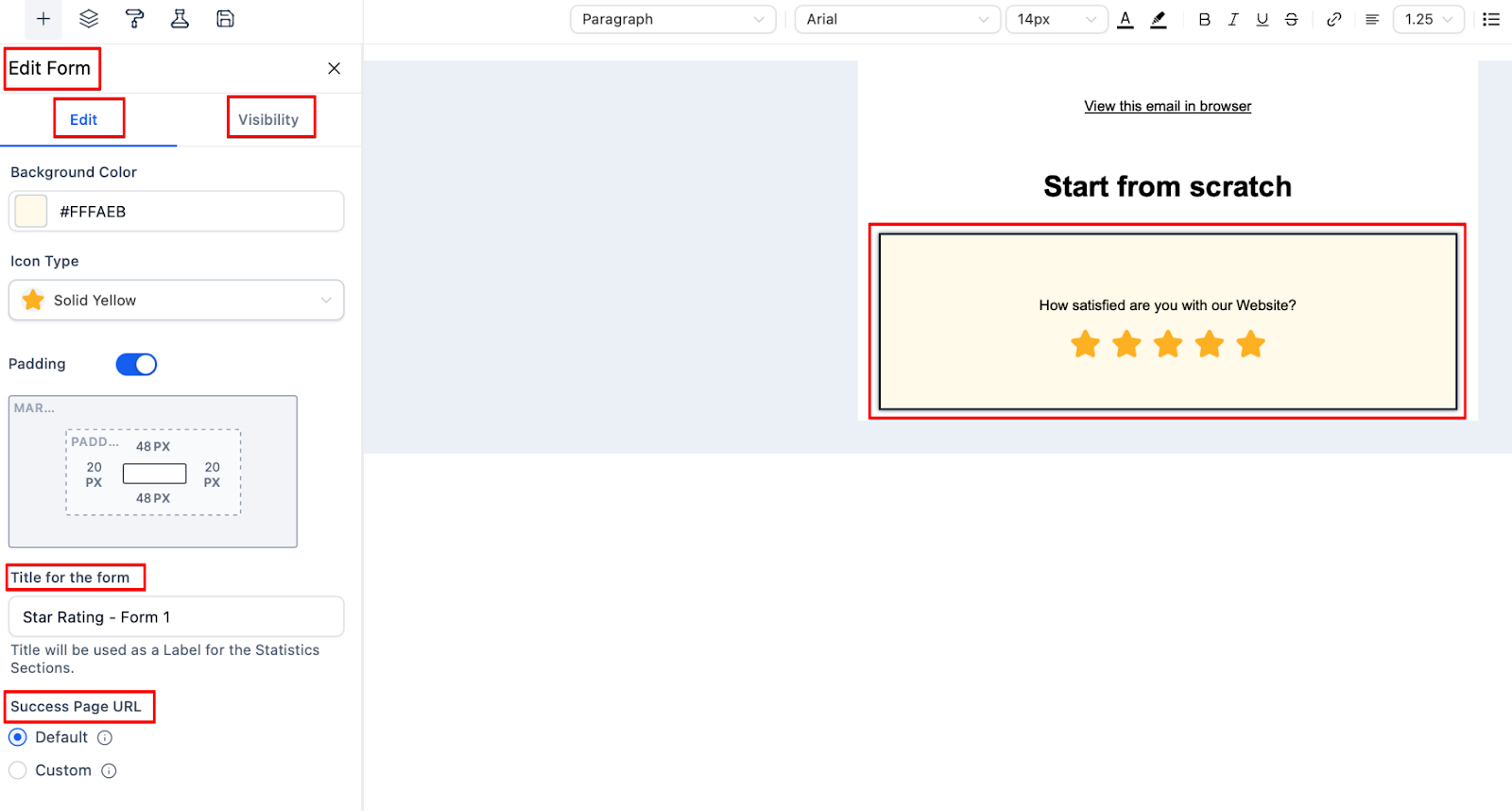Apply italic text formatting

(x=1233, y=19)
